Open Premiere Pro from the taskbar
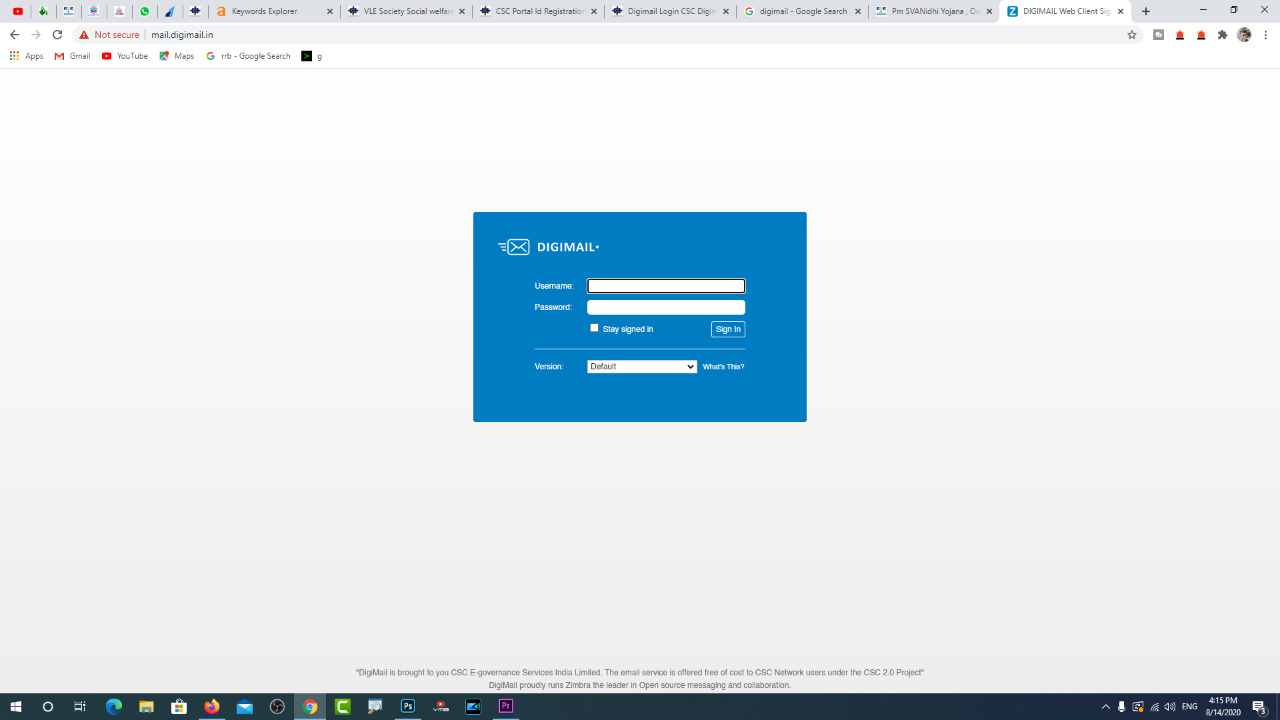This screenshot has height=720, width=1280. tap(506, 706)
